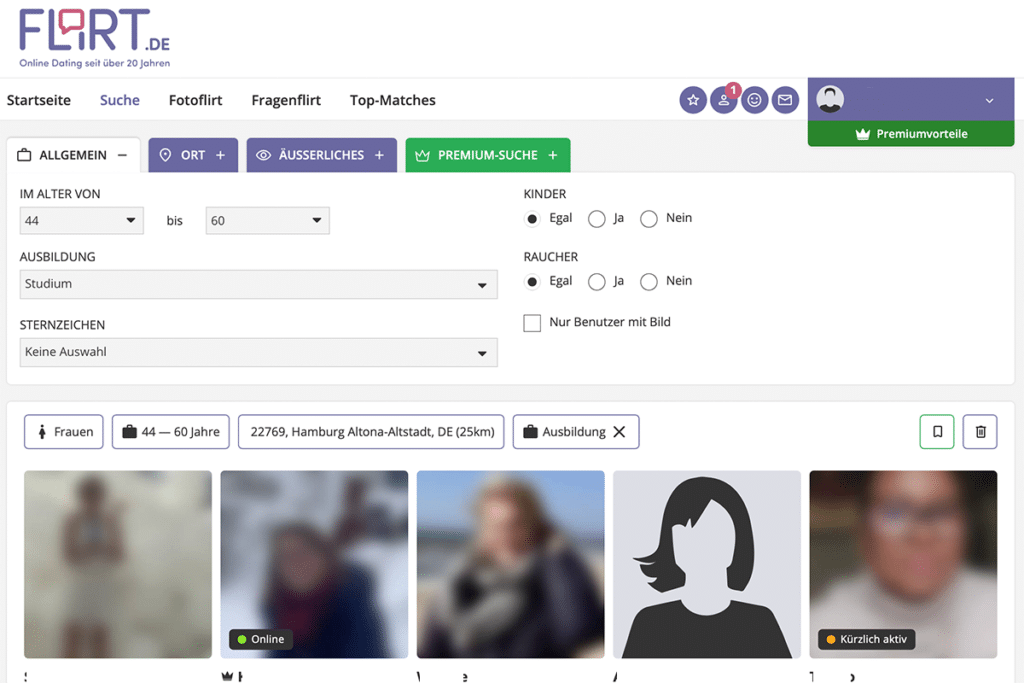Click the smiley face icon
Image resolution: width=1024 pixels, height=683 pixels.
point(755,100)
